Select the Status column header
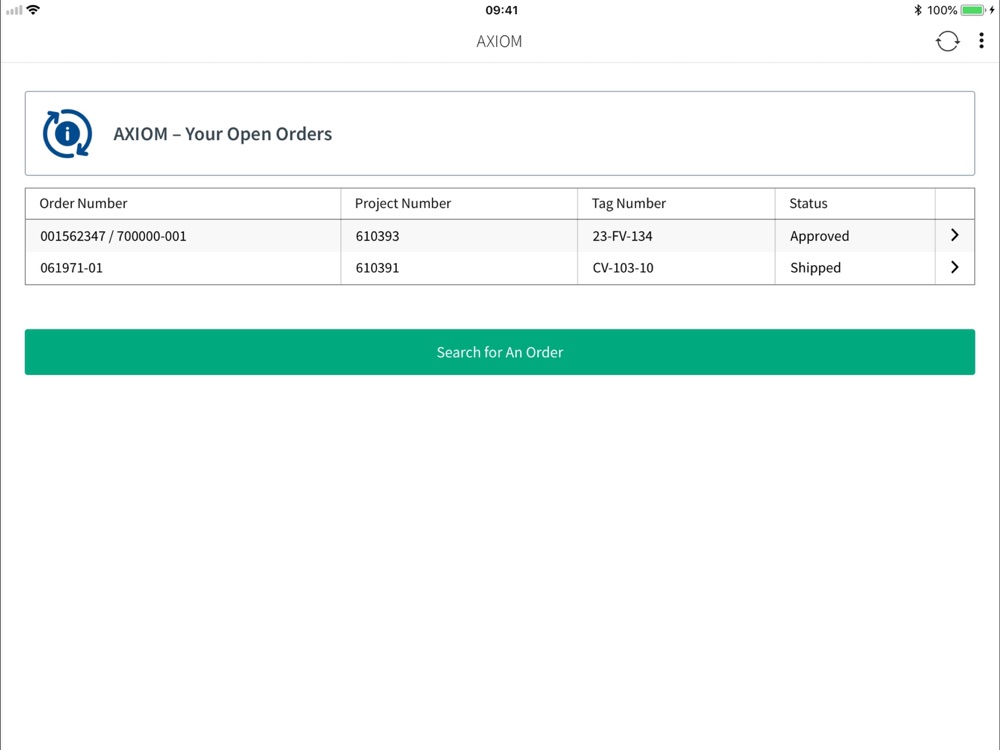Viewport: 1000px width, 750px height. click(x=808, y=203)
